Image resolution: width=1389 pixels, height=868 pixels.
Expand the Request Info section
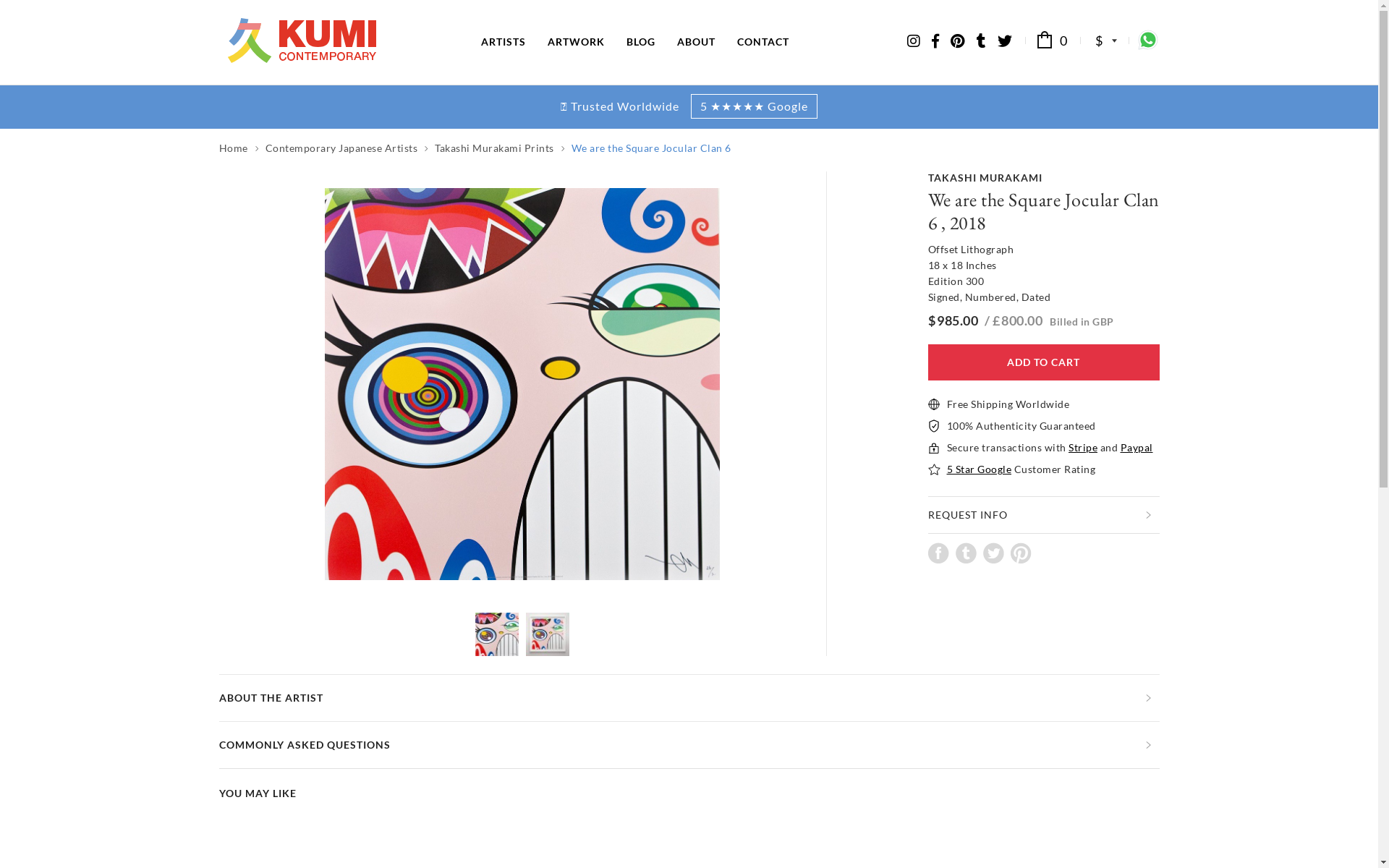[1043, 515]
